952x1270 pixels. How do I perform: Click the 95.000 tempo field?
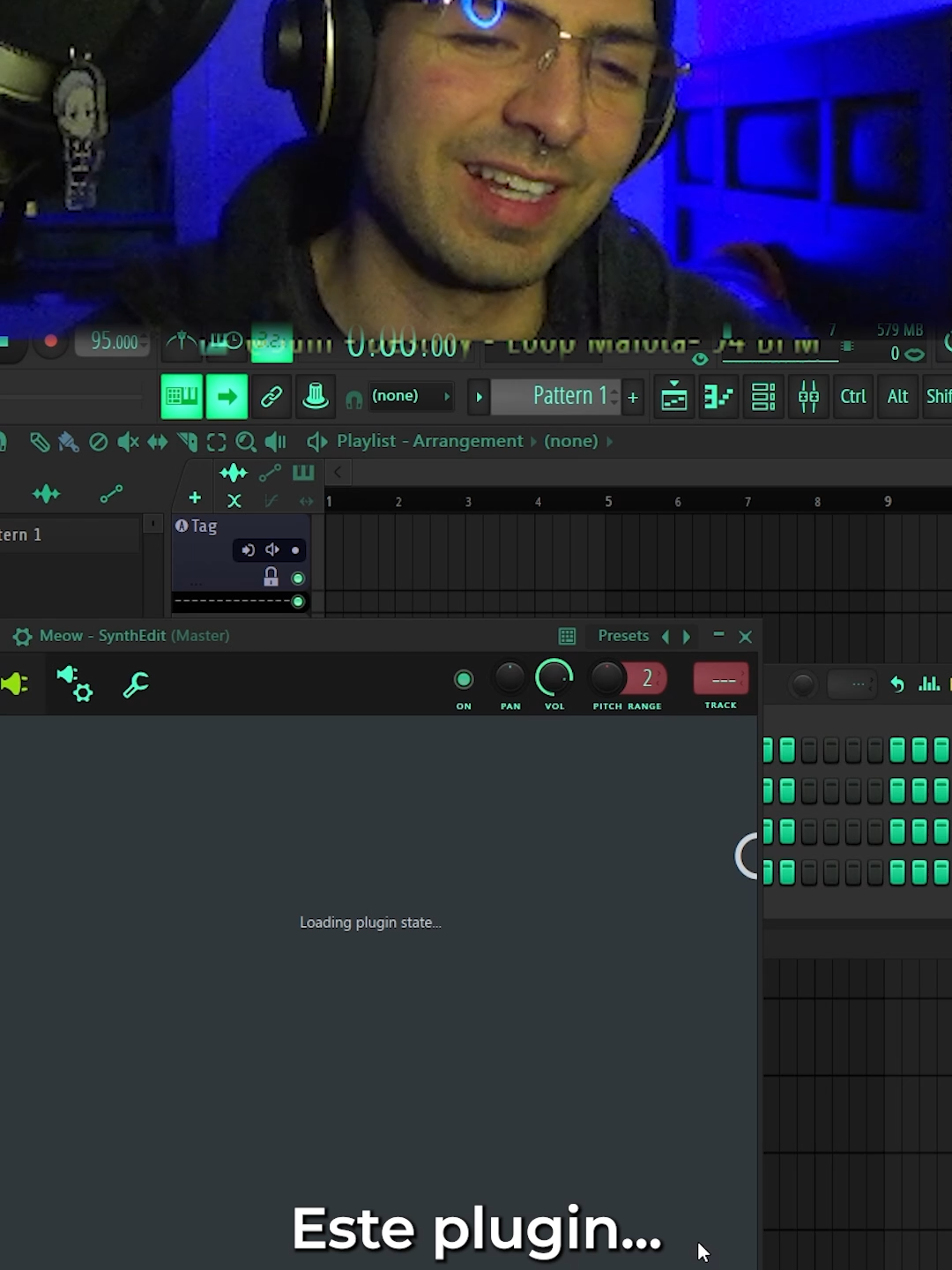[x=114, y=341]
